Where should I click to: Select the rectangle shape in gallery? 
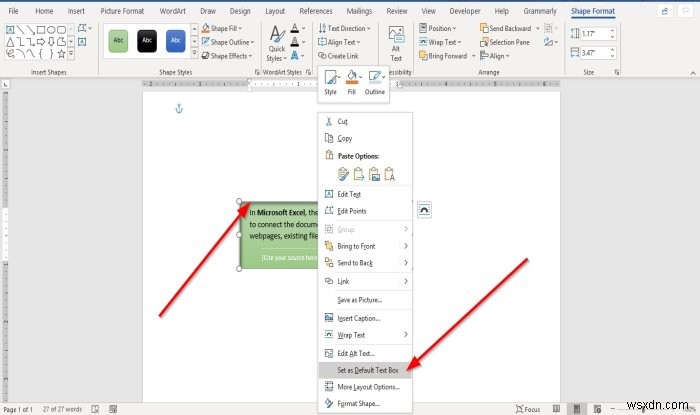[41, 30]
